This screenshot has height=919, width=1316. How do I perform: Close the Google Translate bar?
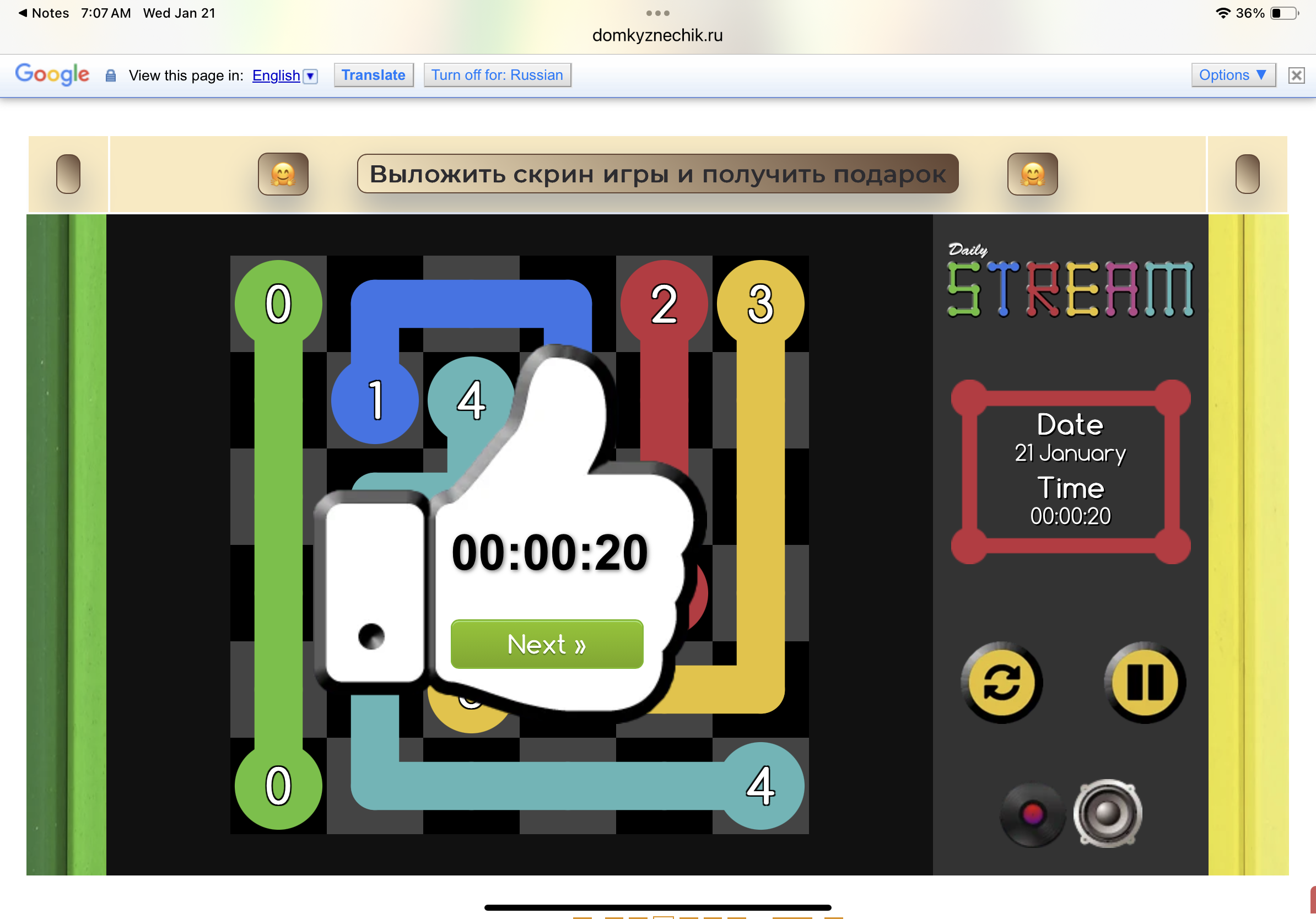tap(1297, 75)
